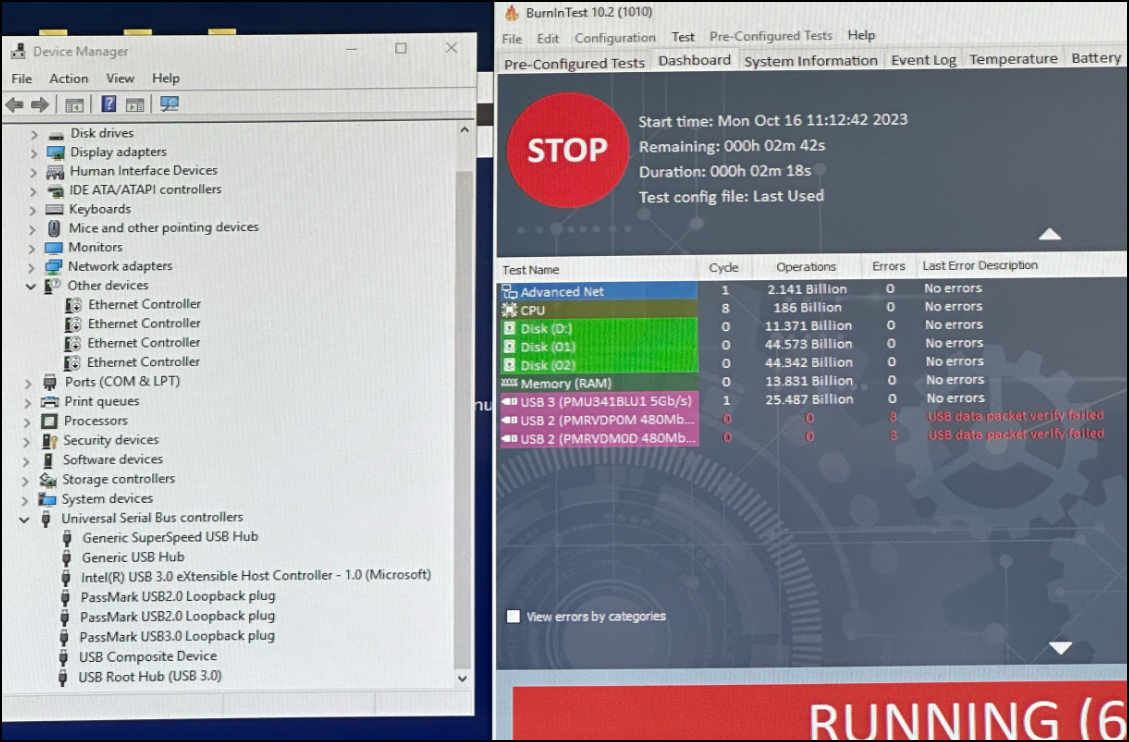Select PassMark USB3.0 Loopback plug

click(177, 636)
